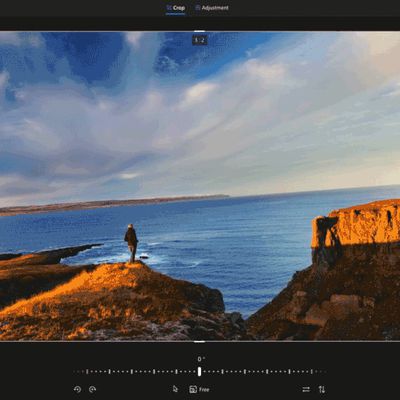This screenshot has width=400, height=400.
Task: Click the bottom crop edge handle
Action: click(199, 341)
